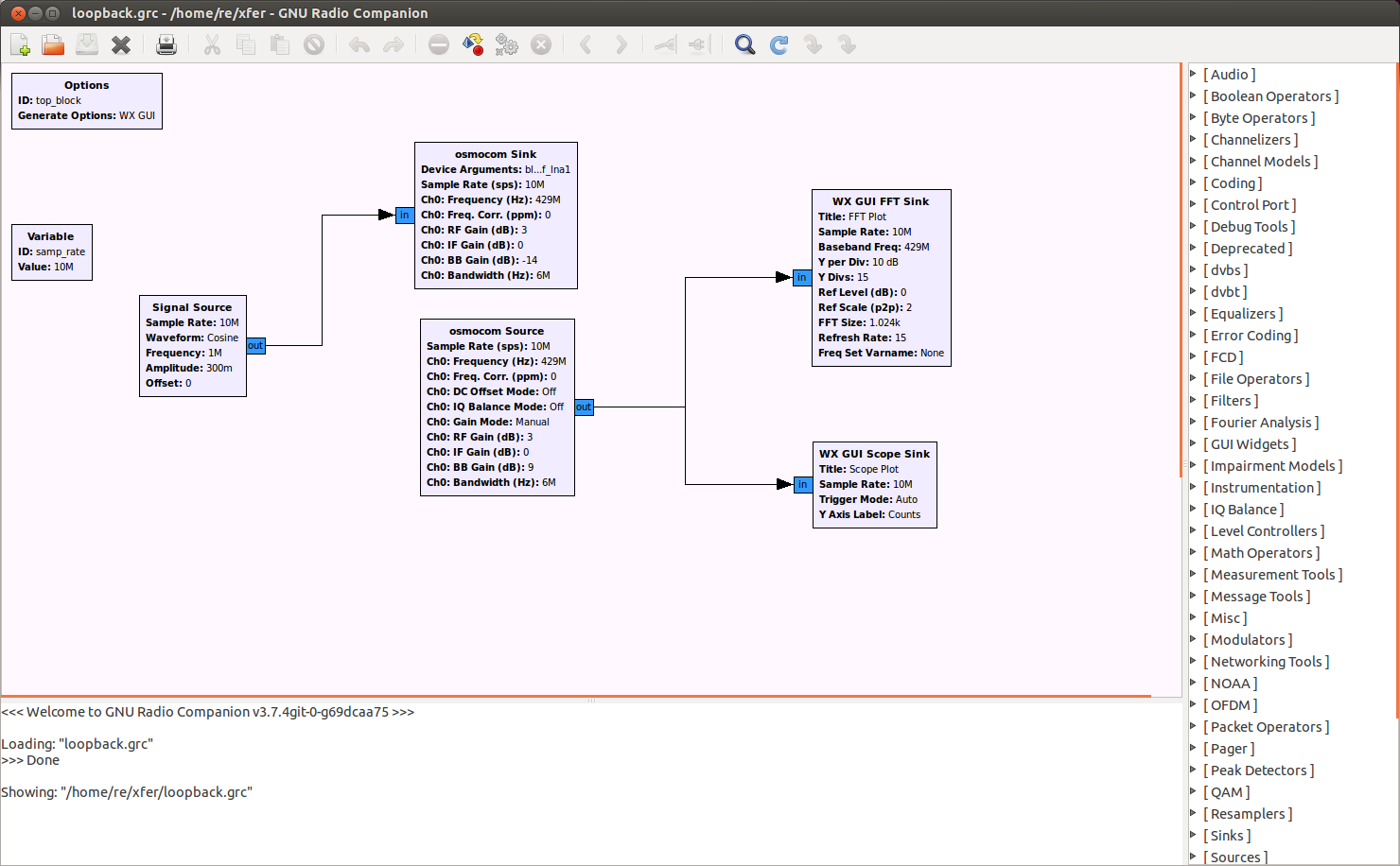Click the console line 'Loading: "loopback.grc"'
This screenshot has height=866, width=1400.
(78, 744)
